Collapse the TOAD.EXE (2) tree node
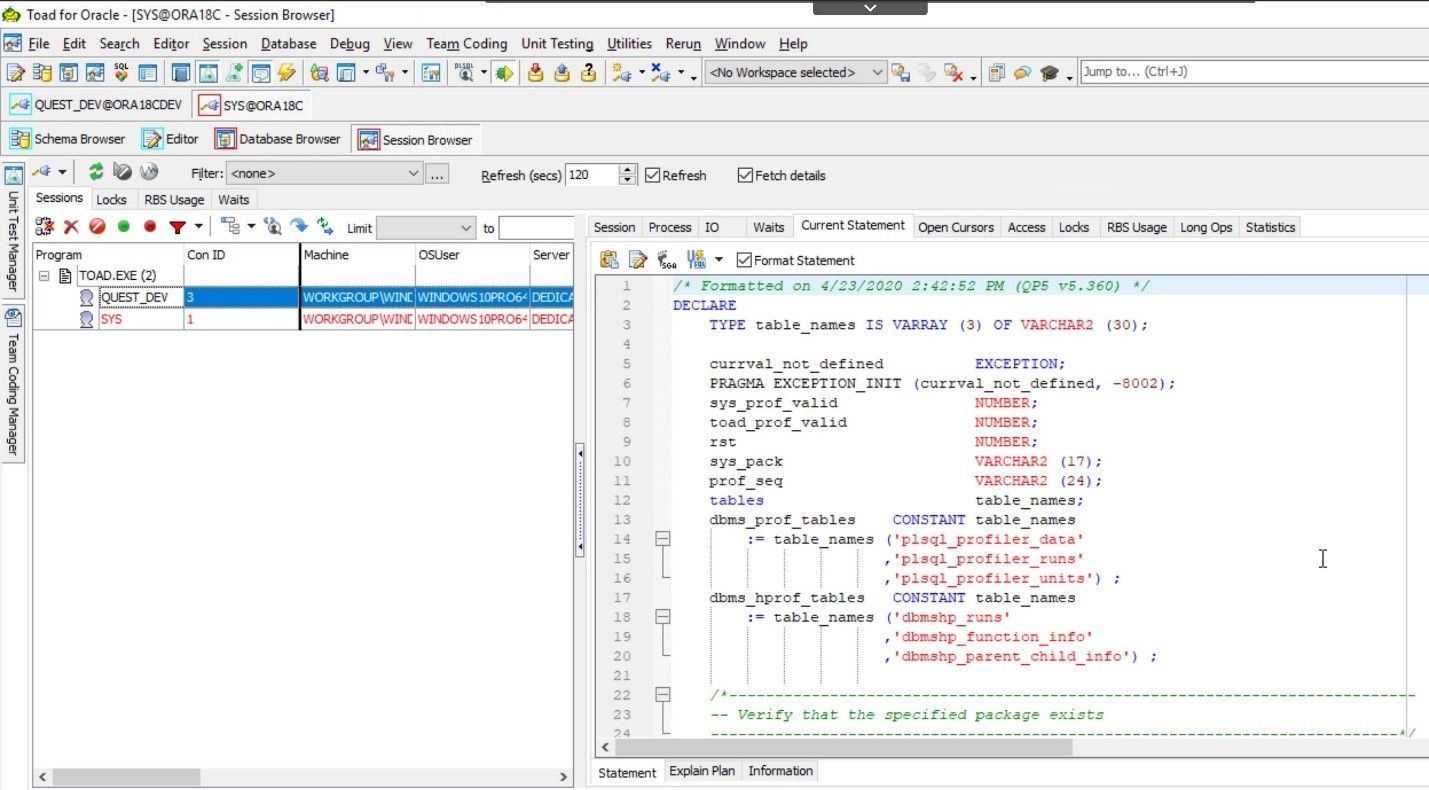1429x790 pixels. point(45,275)
